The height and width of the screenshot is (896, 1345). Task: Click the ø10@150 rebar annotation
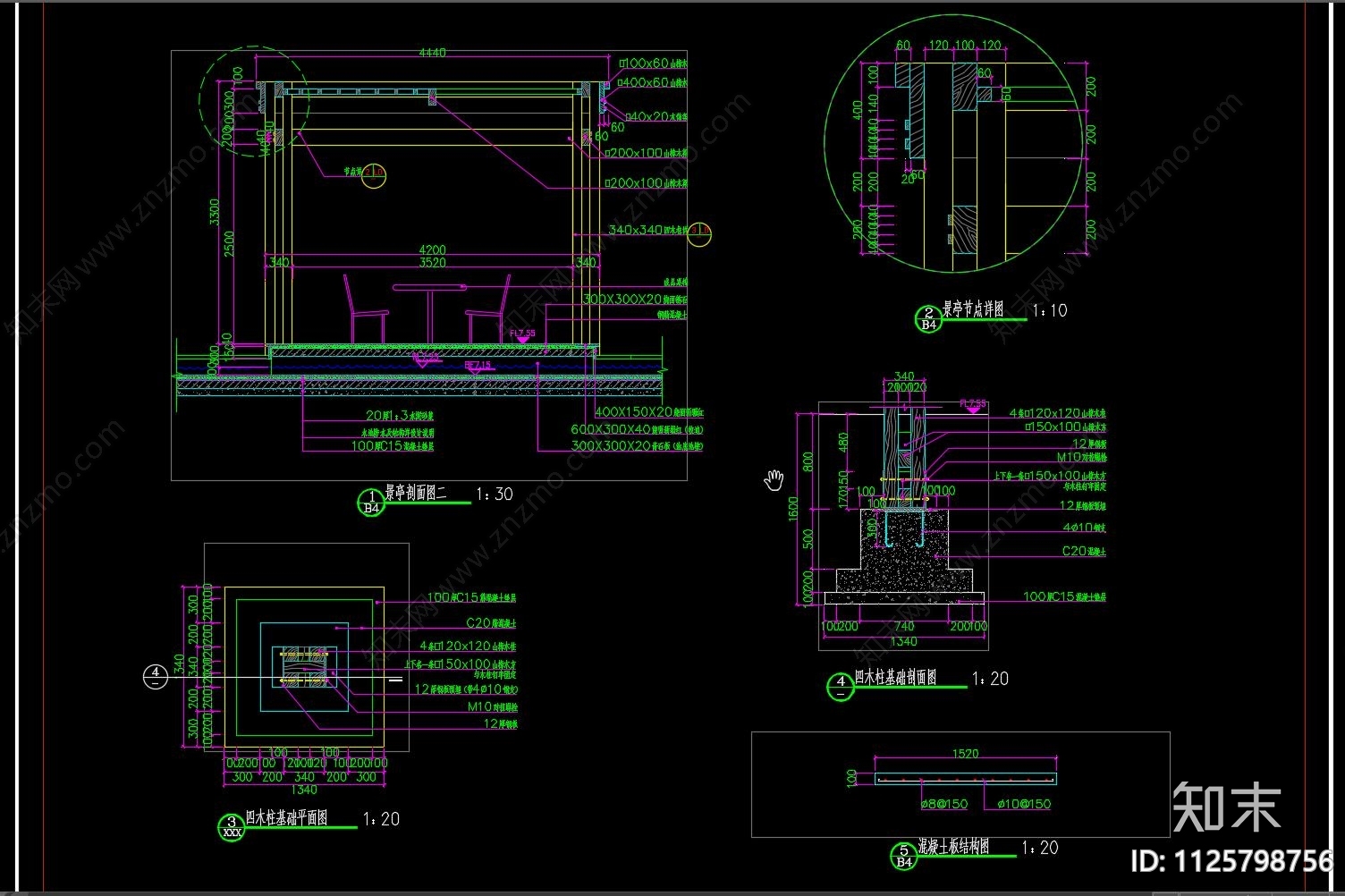point(1024,803)
